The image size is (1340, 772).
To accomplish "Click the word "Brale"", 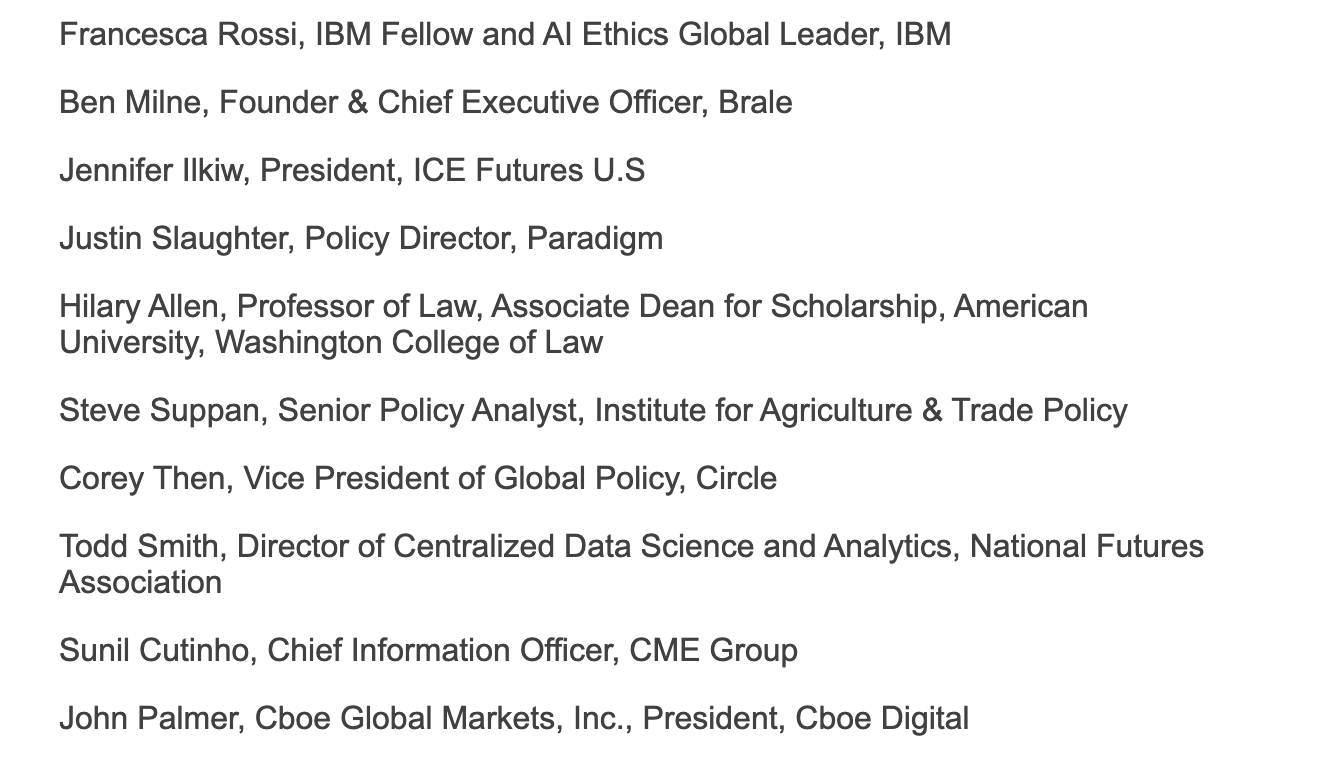I will 755,103.
